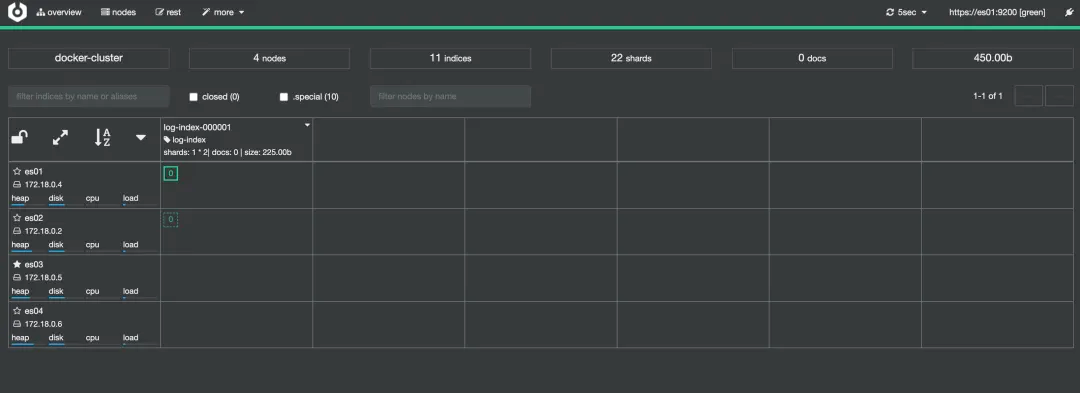This screenshot has width=1080, height=393.
Task: Select primary shard 0 on es01
Action: coord(171,173)
